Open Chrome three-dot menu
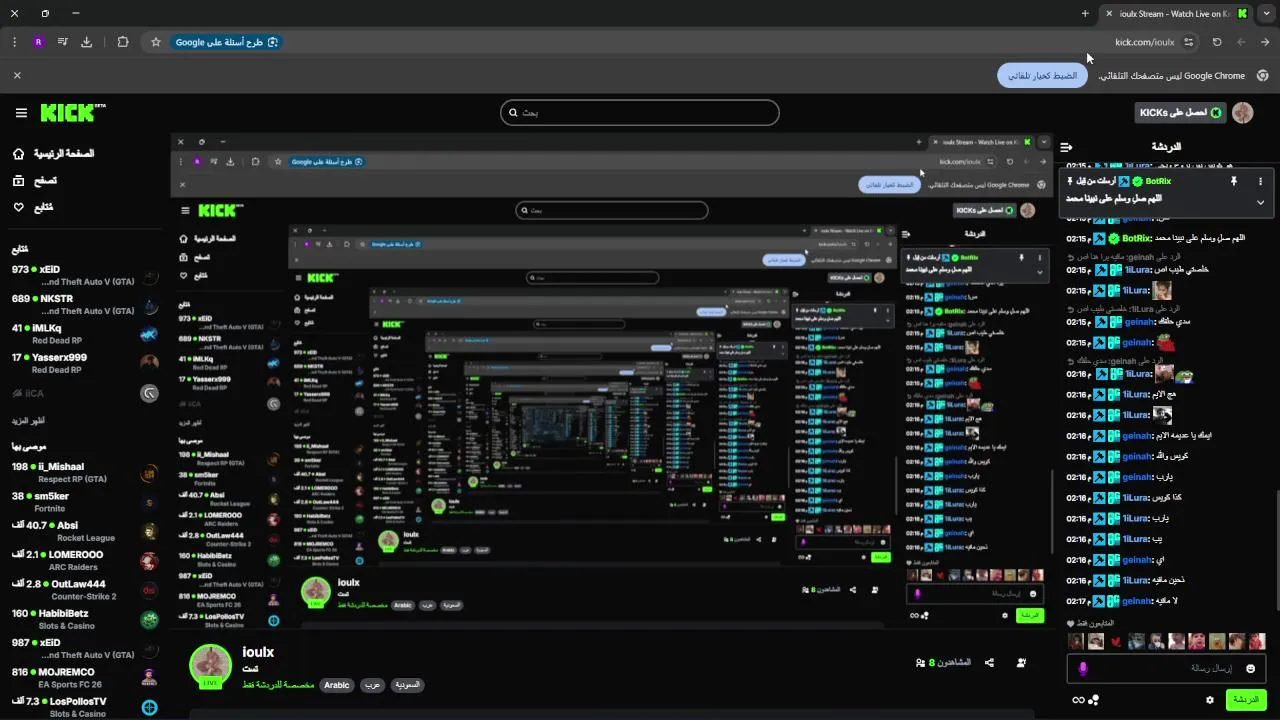Screen dimensions: 1280x720 14,42
